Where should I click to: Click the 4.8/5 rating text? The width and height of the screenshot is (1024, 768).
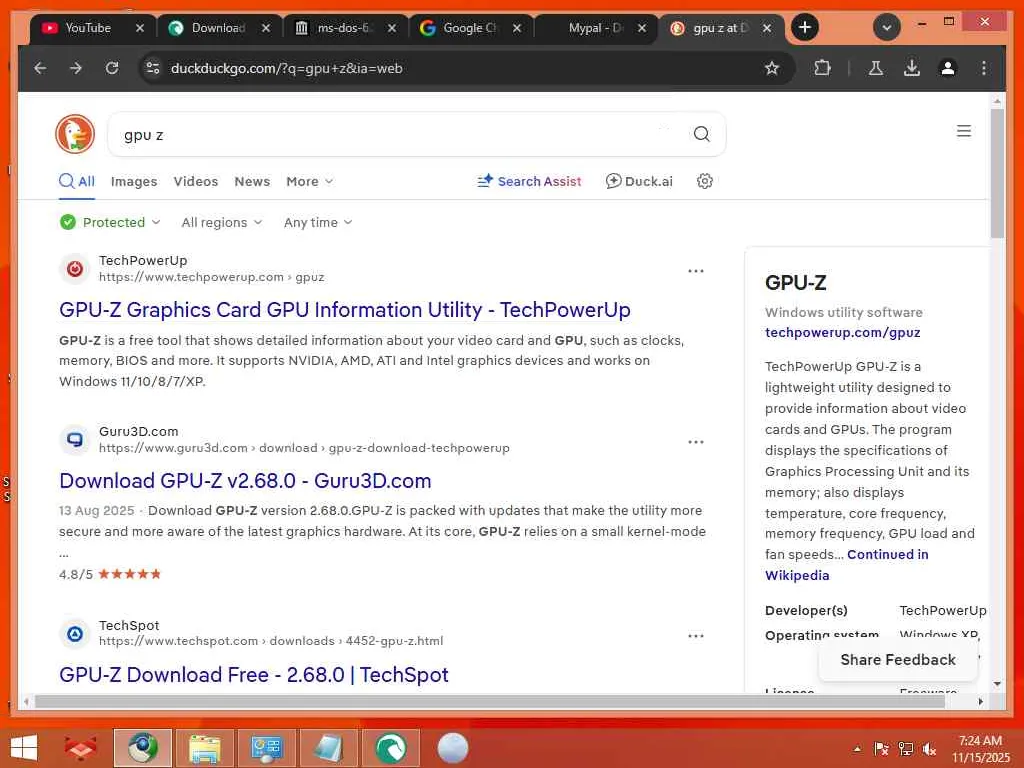pyautogui.click(x=76, y=575)
